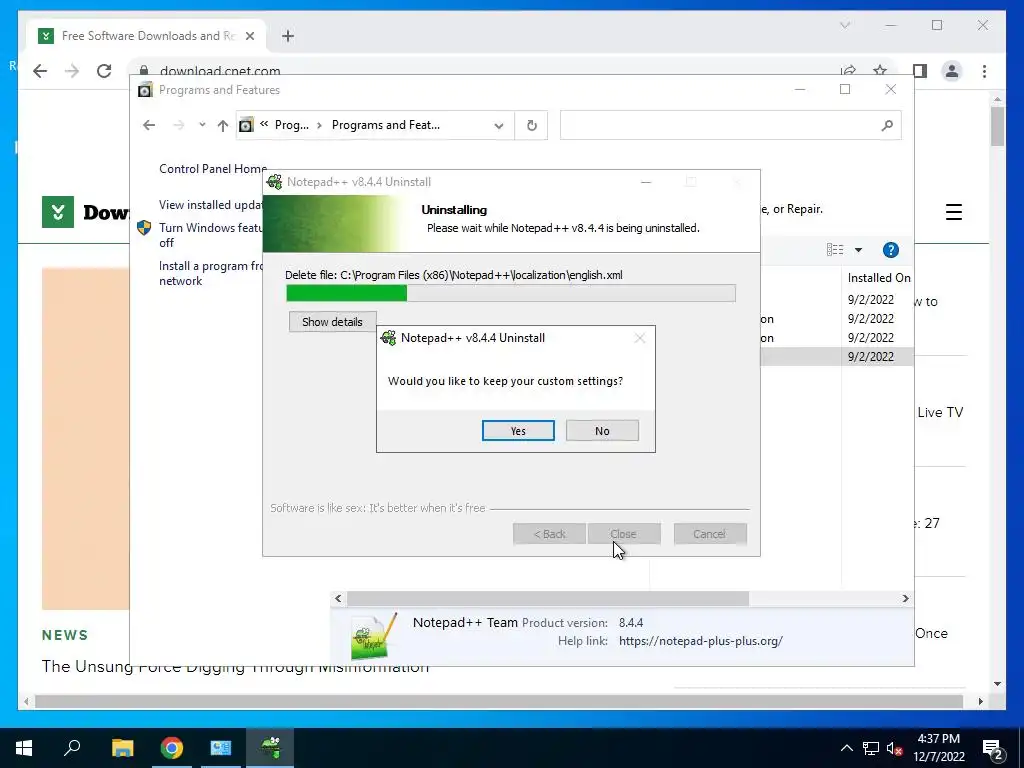Minimize the Notepad++ Uninstall window
The width and height of the screenshot is (1024, 768).
point(646,182)
